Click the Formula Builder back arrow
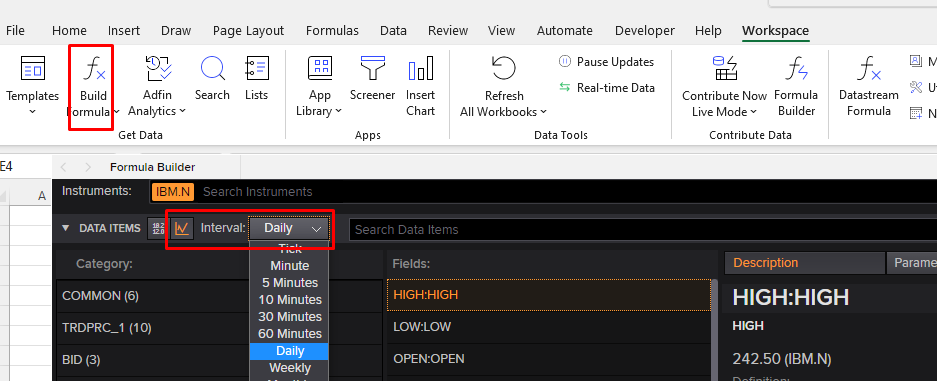The height and width of the screenshot is (381, 937). click(x=63, y=167)
